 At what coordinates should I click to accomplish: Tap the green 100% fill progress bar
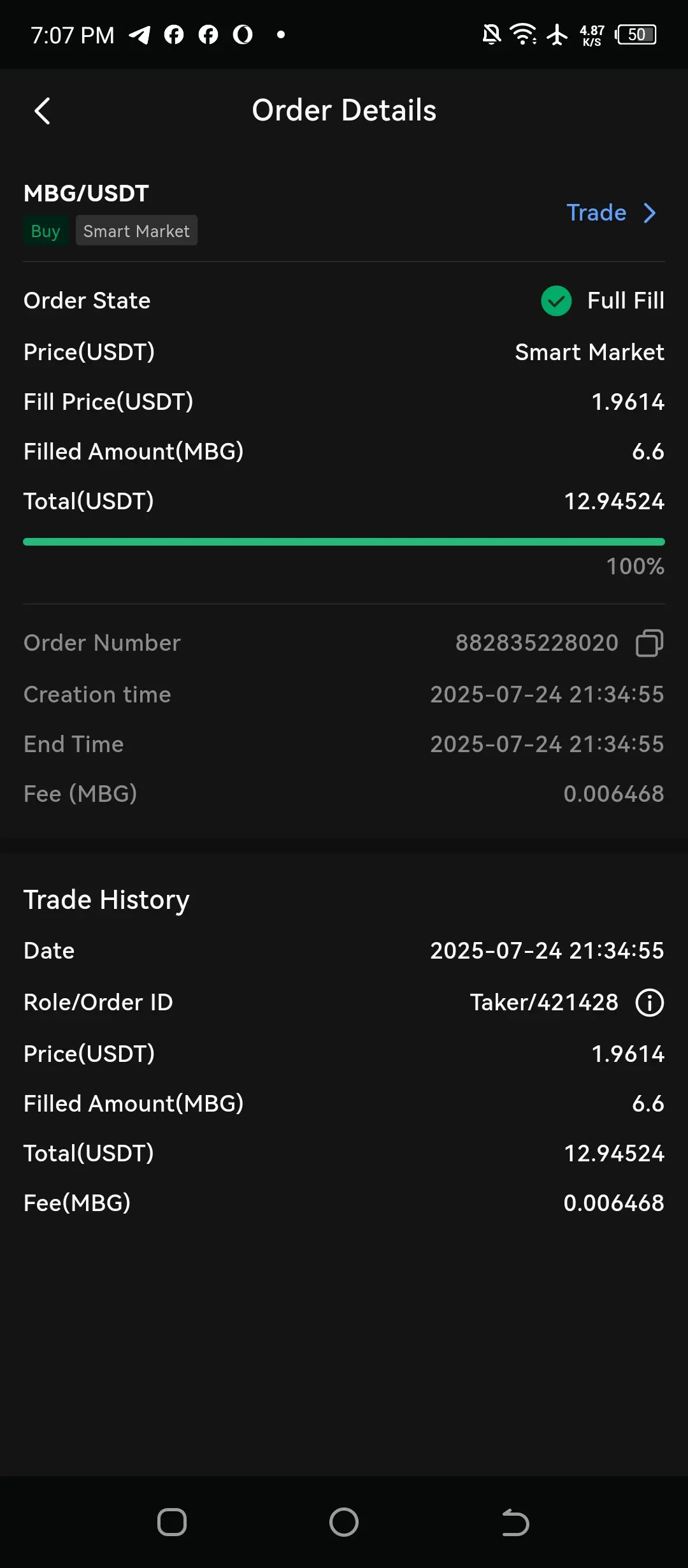[x=344, y=542]
